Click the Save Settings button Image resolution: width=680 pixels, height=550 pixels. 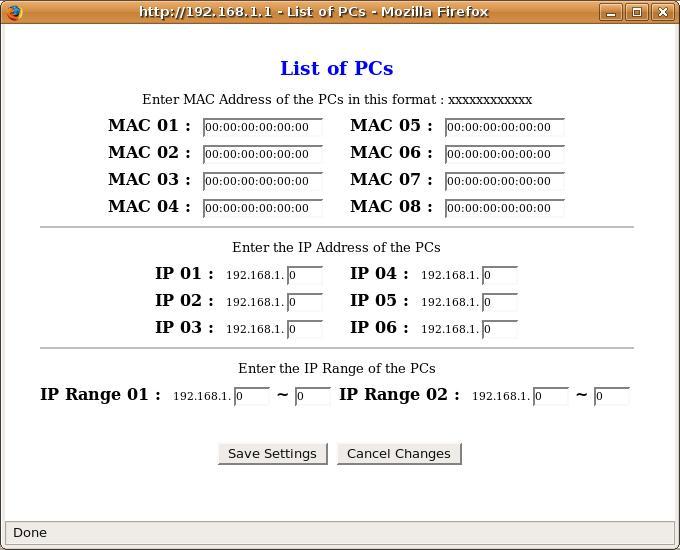click(x=272, y=453)
